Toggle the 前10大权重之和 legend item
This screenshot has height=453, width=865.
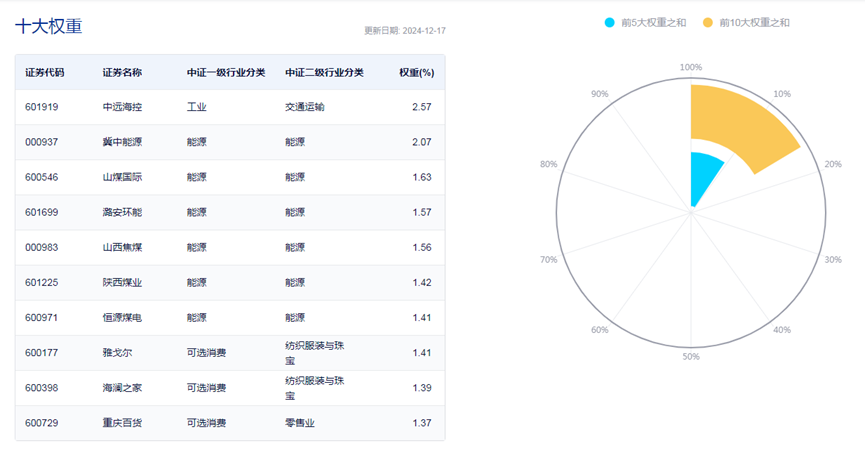click(x=746, y=23)
